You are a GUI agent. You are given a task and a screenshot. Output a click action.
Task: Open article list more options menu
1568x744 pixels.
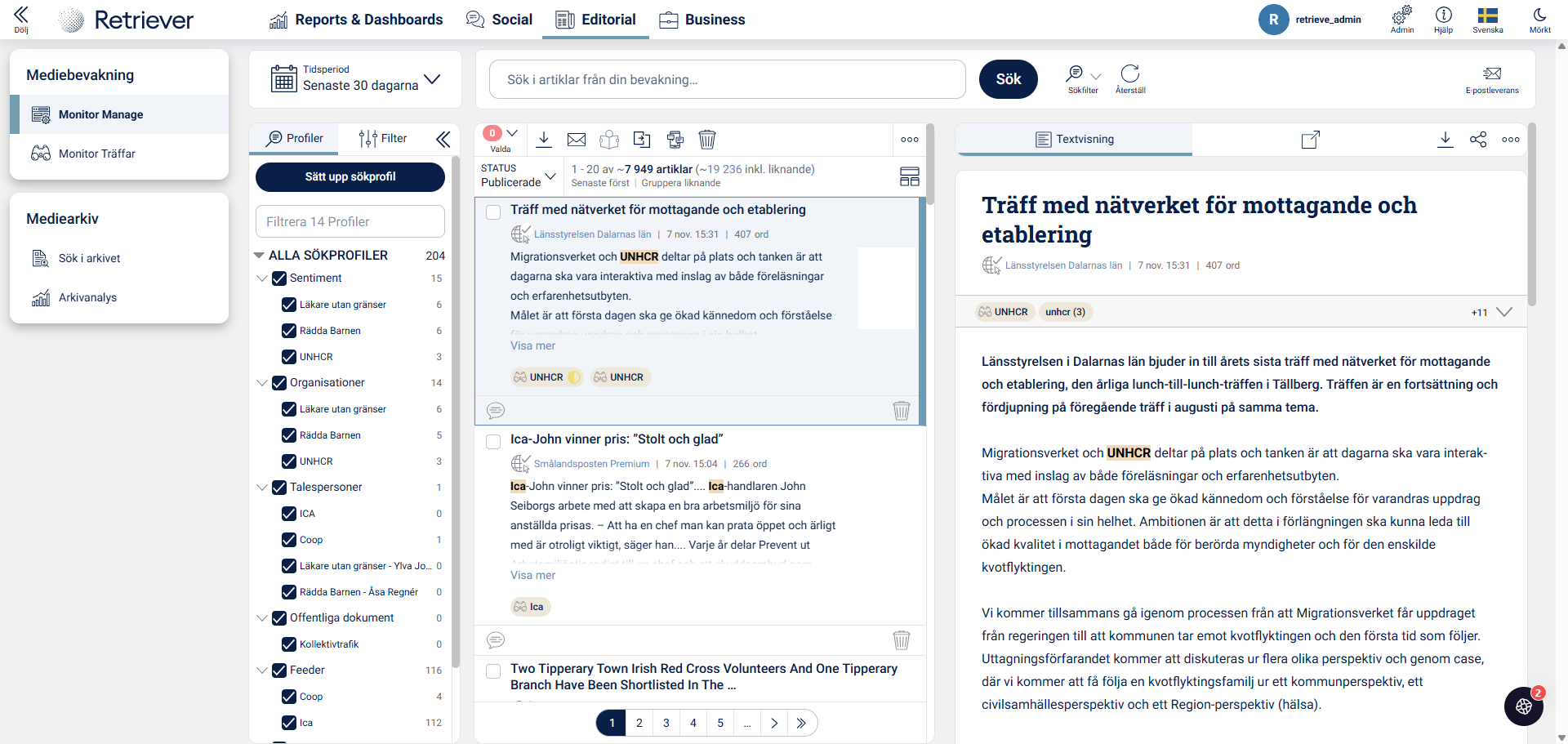pos(910,140)
